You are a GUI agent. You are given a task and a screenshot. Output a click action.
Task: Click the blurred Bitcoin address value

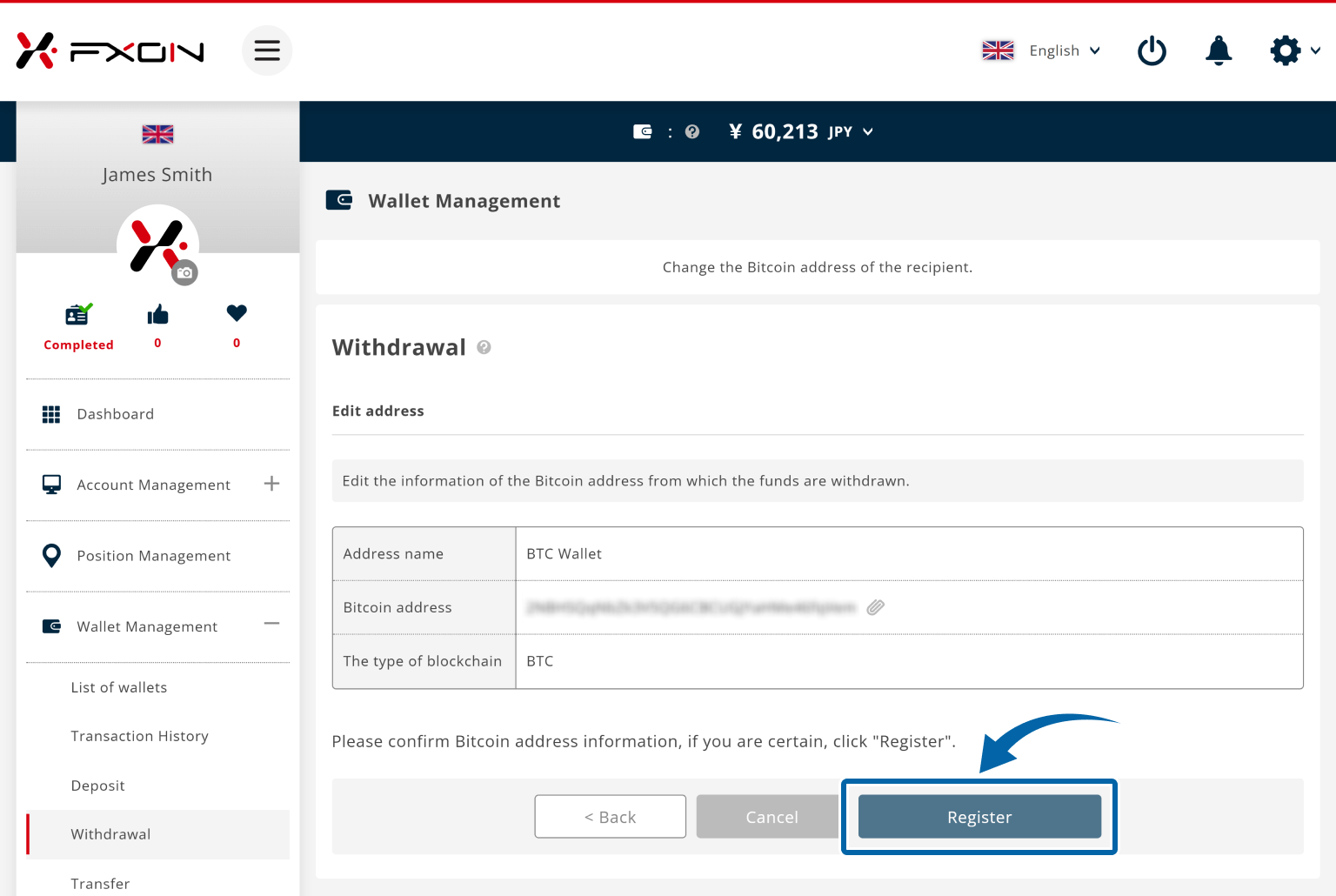click(x=691, y=607)
